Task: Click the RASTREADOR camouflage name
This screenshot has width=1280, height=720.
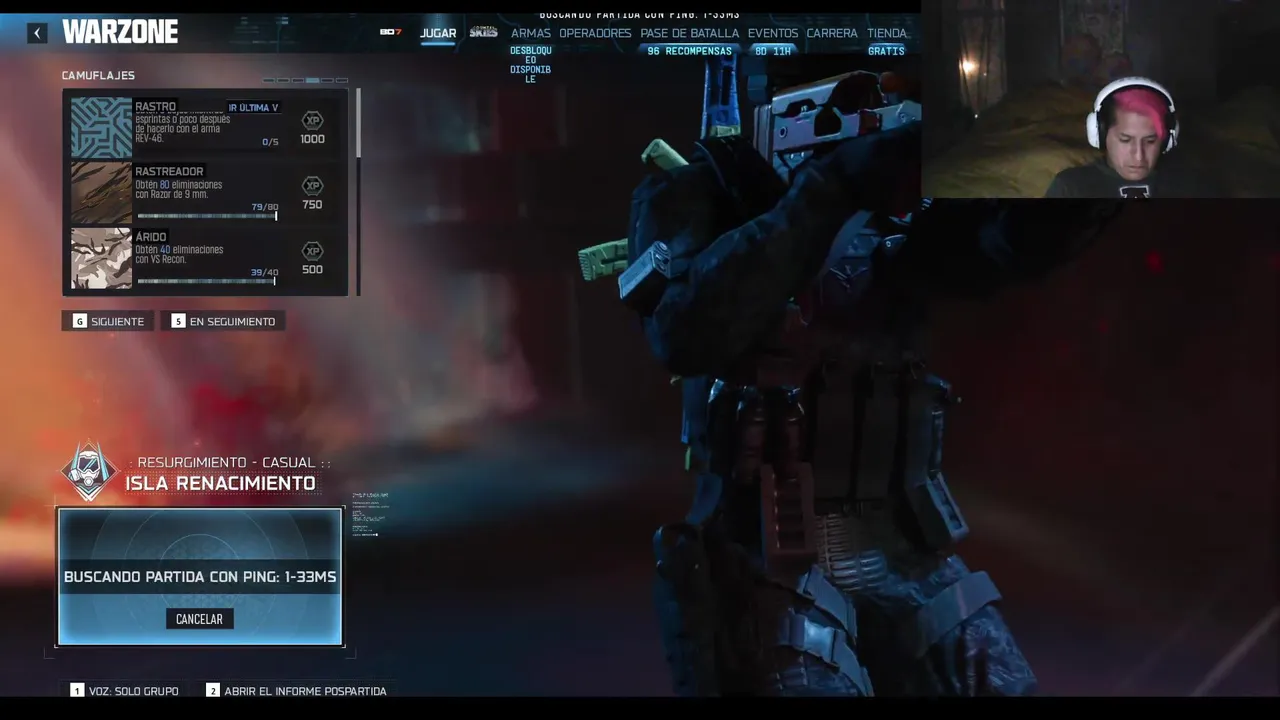Action: click(169, 172)
